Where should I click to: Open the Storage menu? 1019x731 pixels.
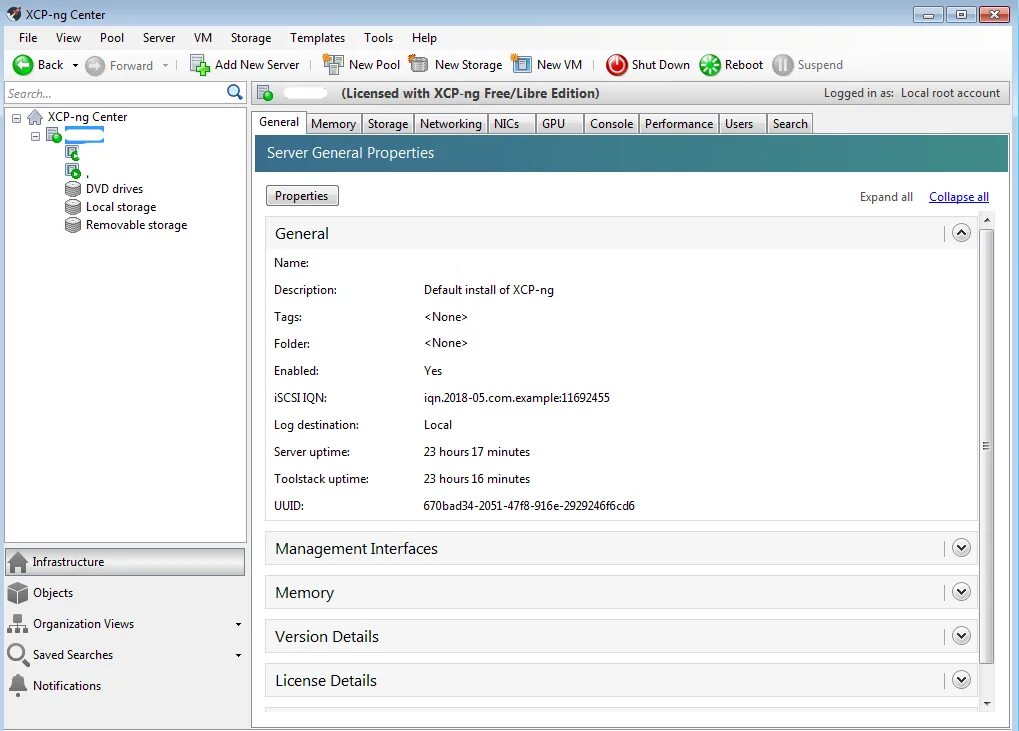click(x=251, y=38)
